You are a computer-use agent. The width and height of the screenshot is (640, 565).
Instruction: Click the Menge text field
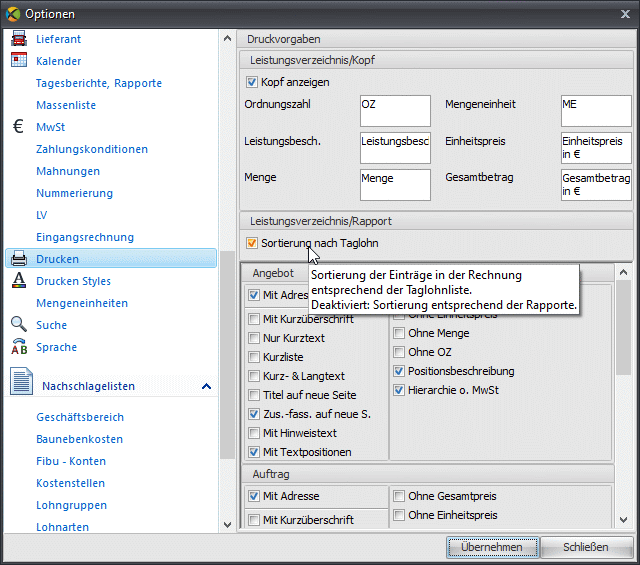pos(395,185)
